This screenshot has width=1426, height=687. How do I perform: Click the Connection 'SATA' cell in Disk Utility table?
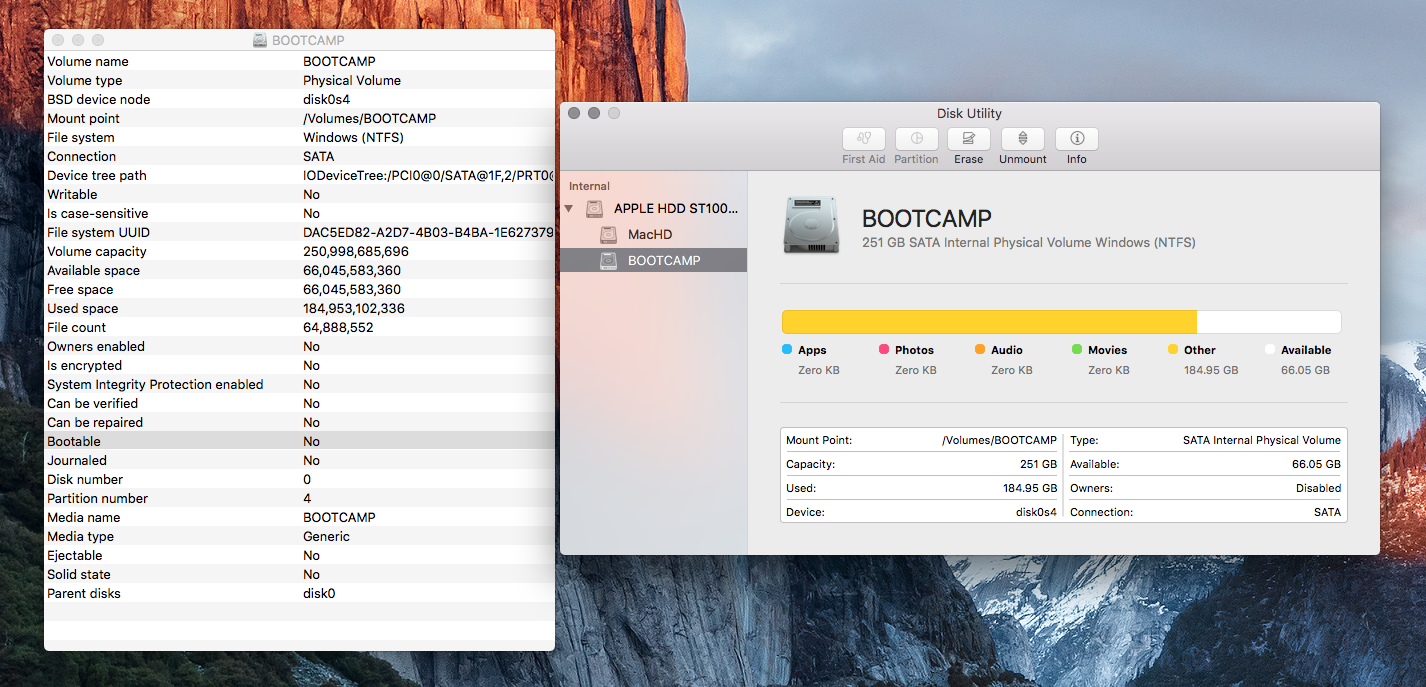point(1327,513)
